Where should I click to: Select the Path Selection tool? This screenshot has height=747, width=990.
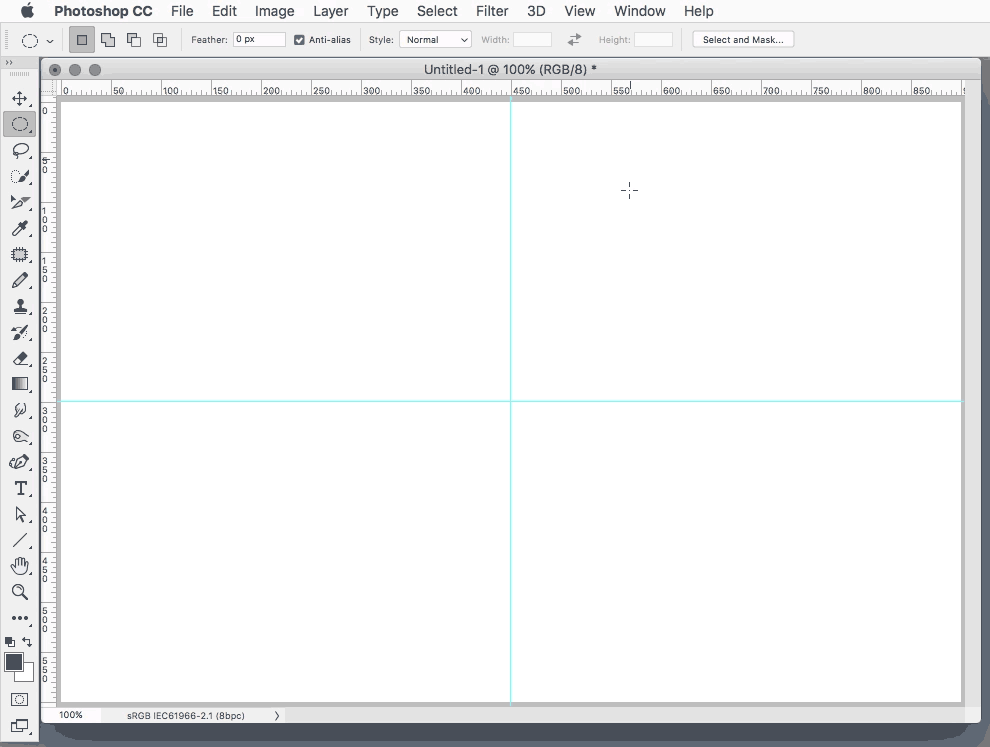pyautogui.click(x=20, y=514)
